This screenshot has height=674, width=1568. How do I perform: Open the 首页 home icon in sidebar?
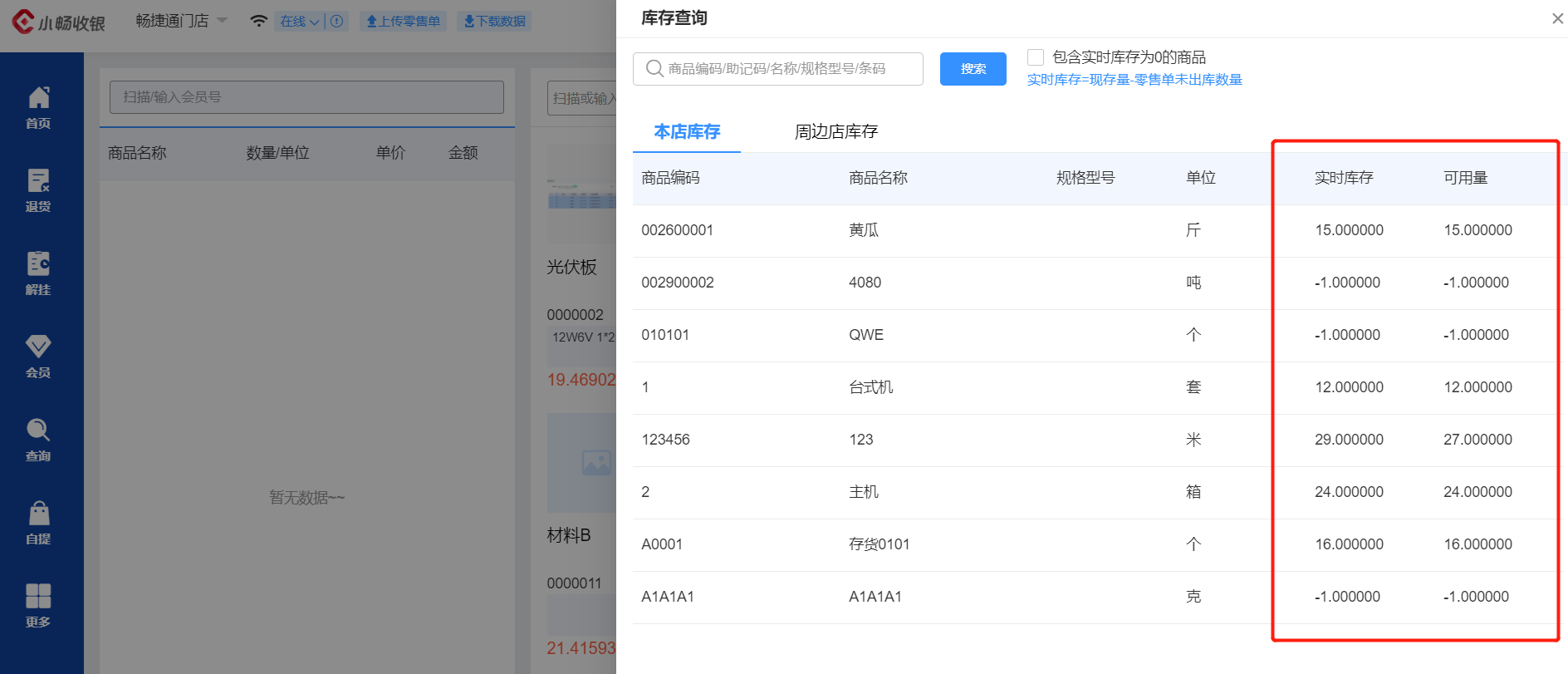coord(38,107)
